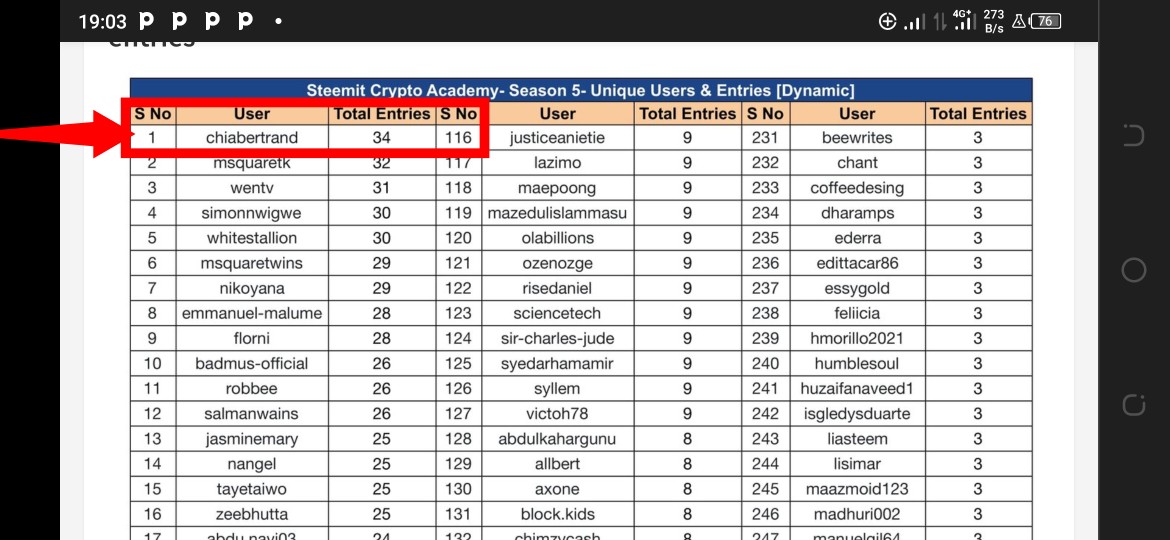Click the isgledysduarte user cell

[857, 414]
